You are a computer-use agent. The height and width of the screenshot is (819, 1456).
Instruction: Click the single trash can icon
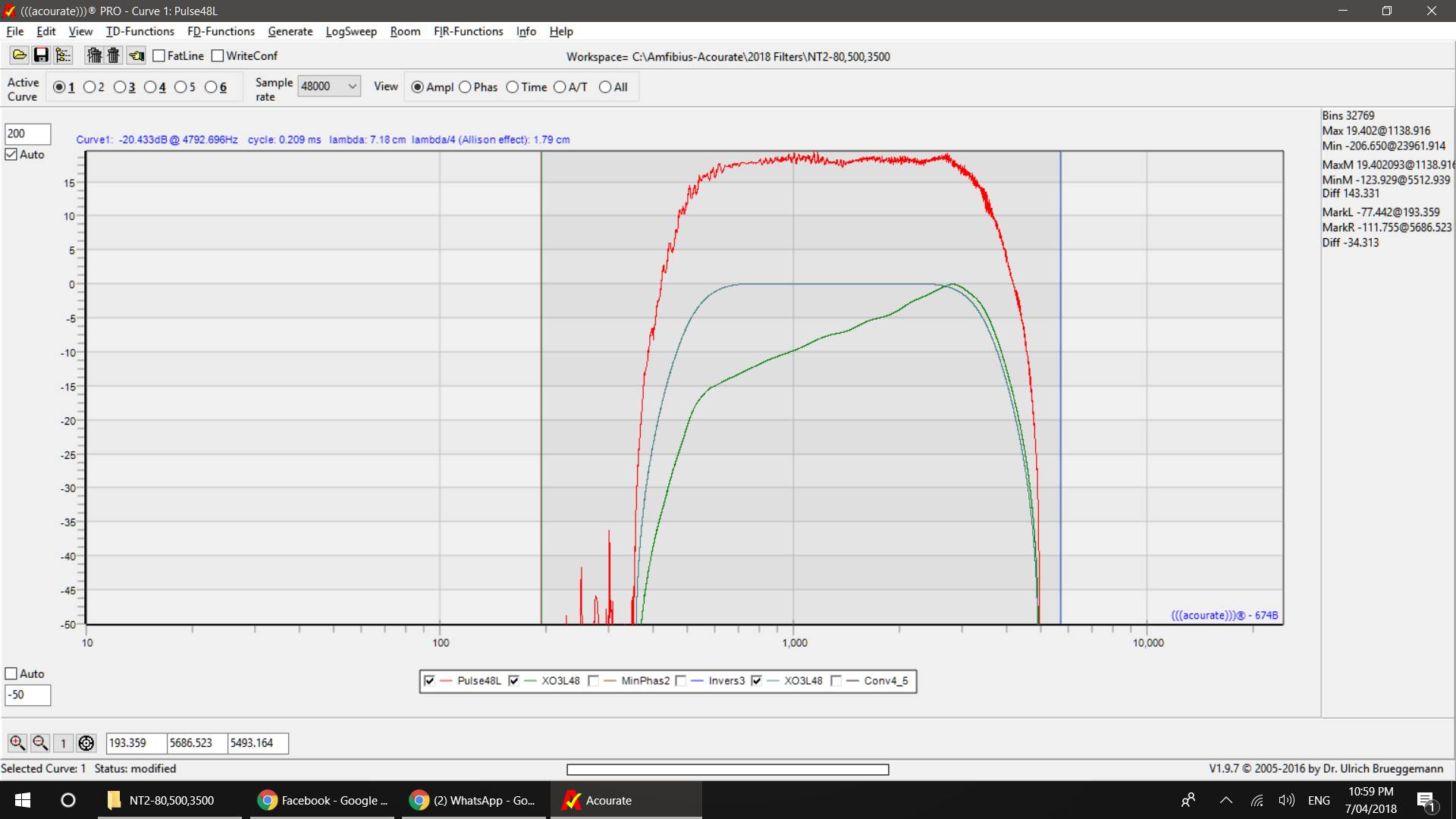(x=114, y=55)
